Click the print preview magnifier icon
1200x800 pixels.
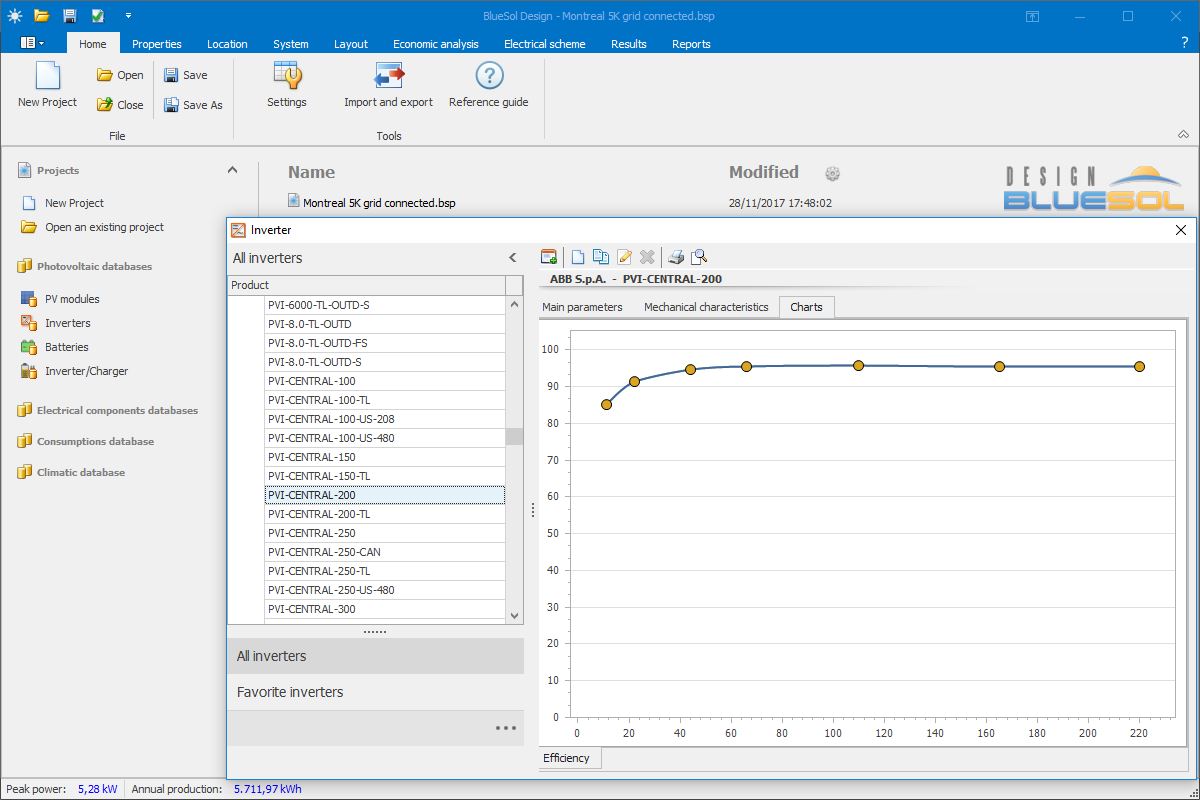pyautogui.click(x=700, y=257)
